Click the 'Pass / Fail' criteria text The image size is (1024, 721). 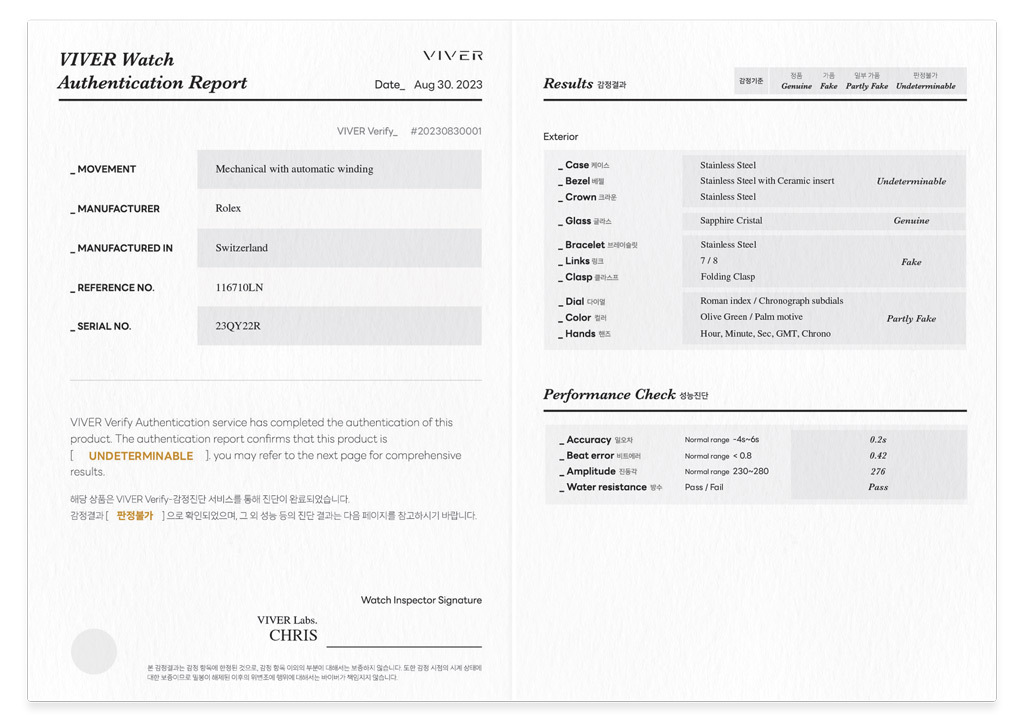pyautogui.click(x=704, y=487)
